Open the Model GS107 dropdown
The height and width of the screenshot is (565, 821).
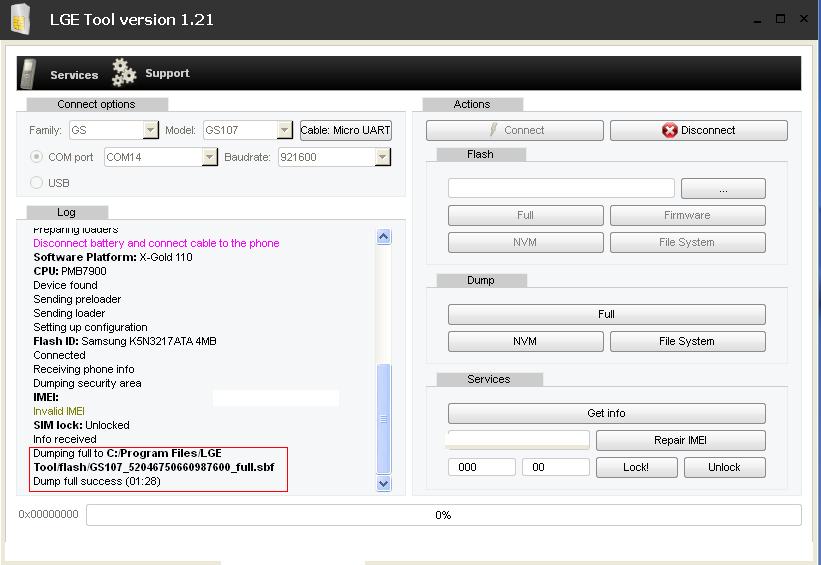point(284,130)
